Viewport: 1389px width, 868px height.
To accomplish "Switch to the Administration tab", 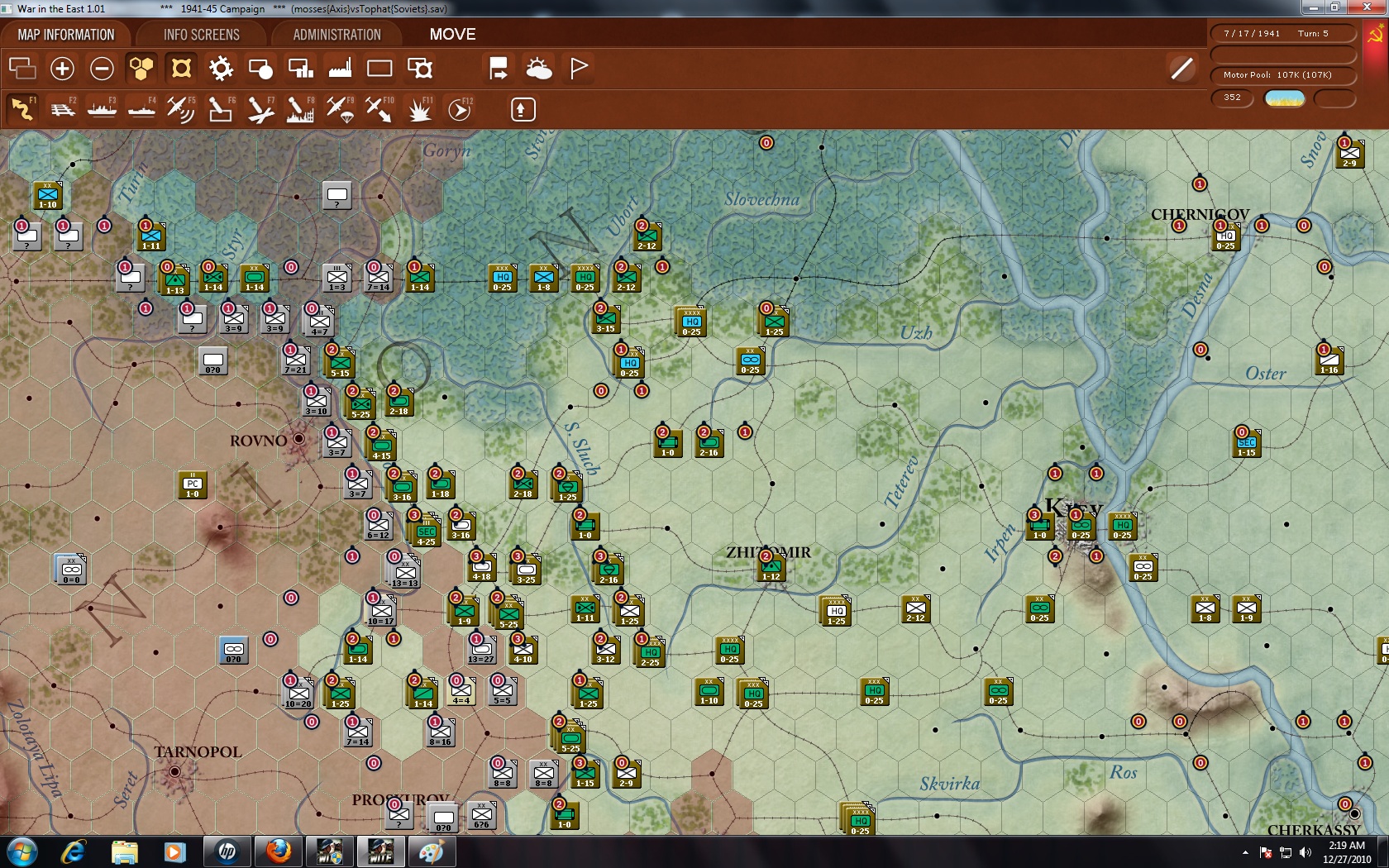I will [334, 34].
